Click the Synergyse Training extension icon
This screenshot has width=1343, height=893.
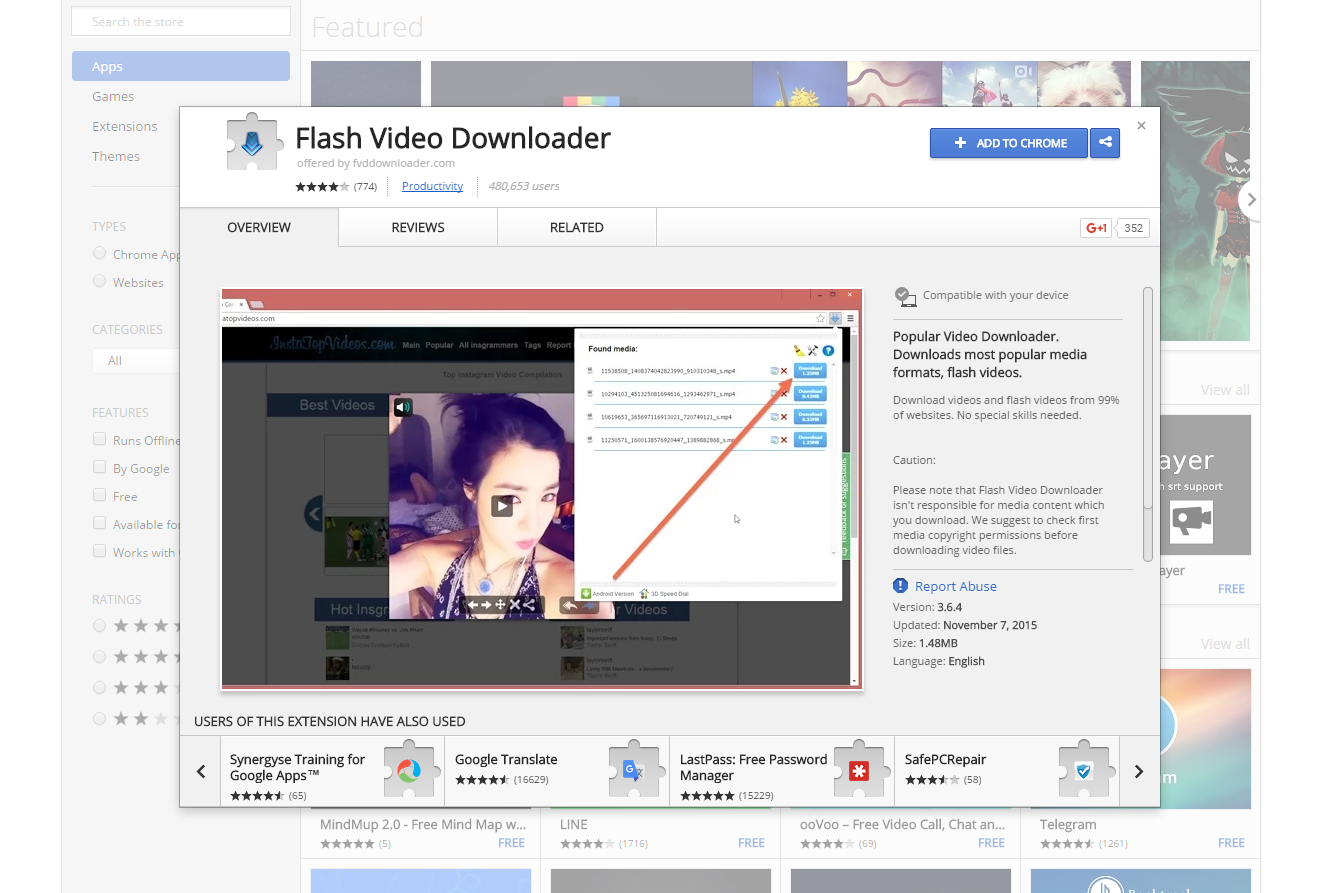pos(411,771)
